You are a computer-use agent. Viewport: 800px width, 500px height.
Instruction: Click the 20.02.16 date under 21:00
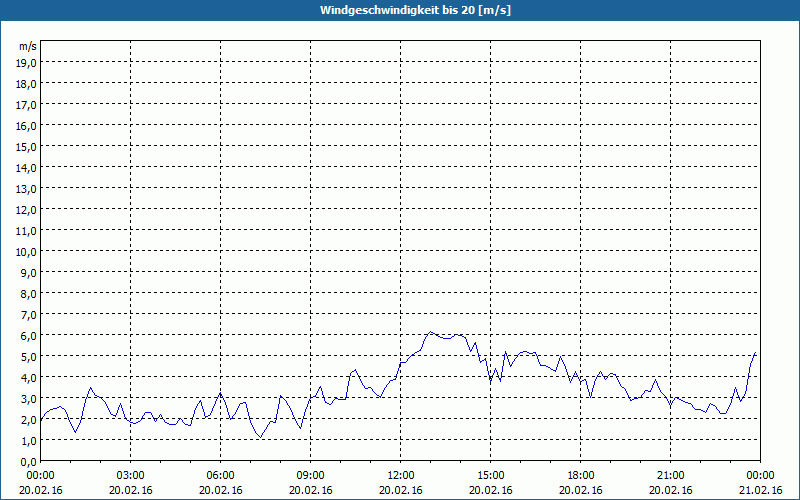pos(670,490)
